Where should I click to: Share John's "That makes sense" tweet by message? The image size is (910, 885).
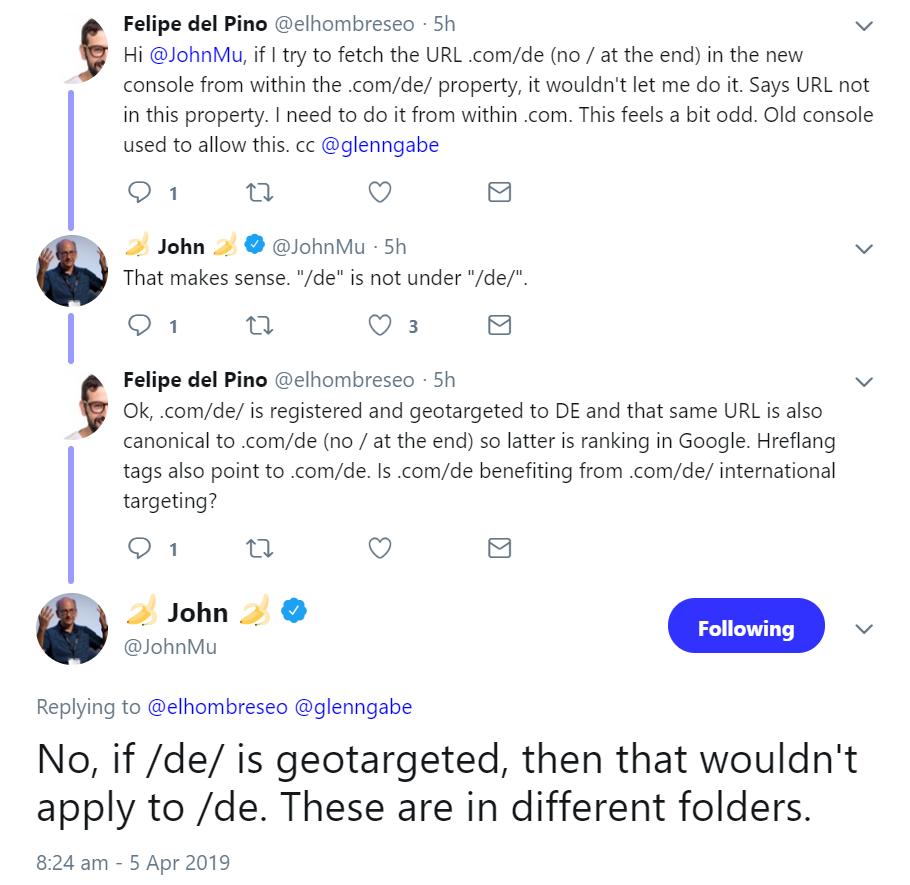pos(499,325)
